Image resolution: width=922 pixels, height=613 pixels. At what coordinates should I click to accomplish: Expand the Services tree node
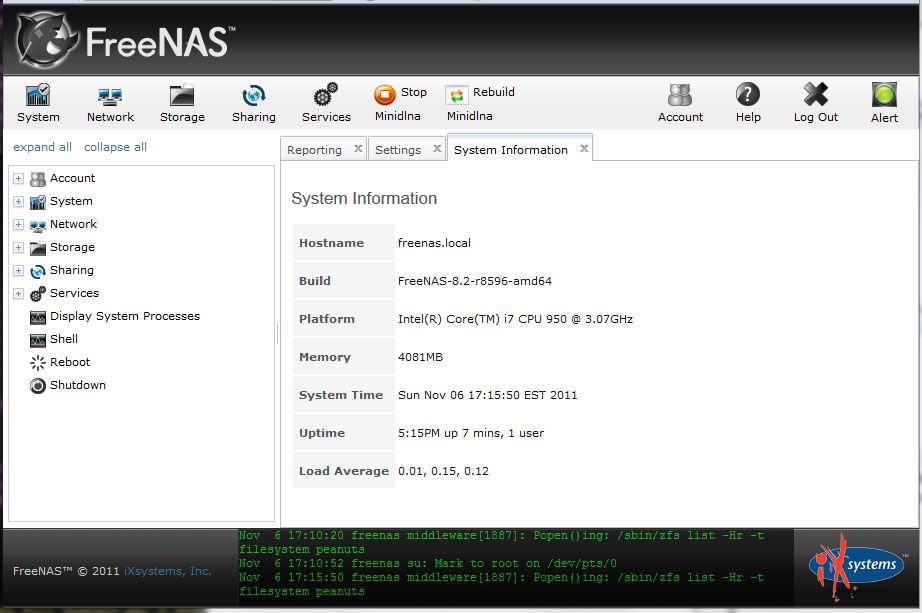(x=18, y=294)
